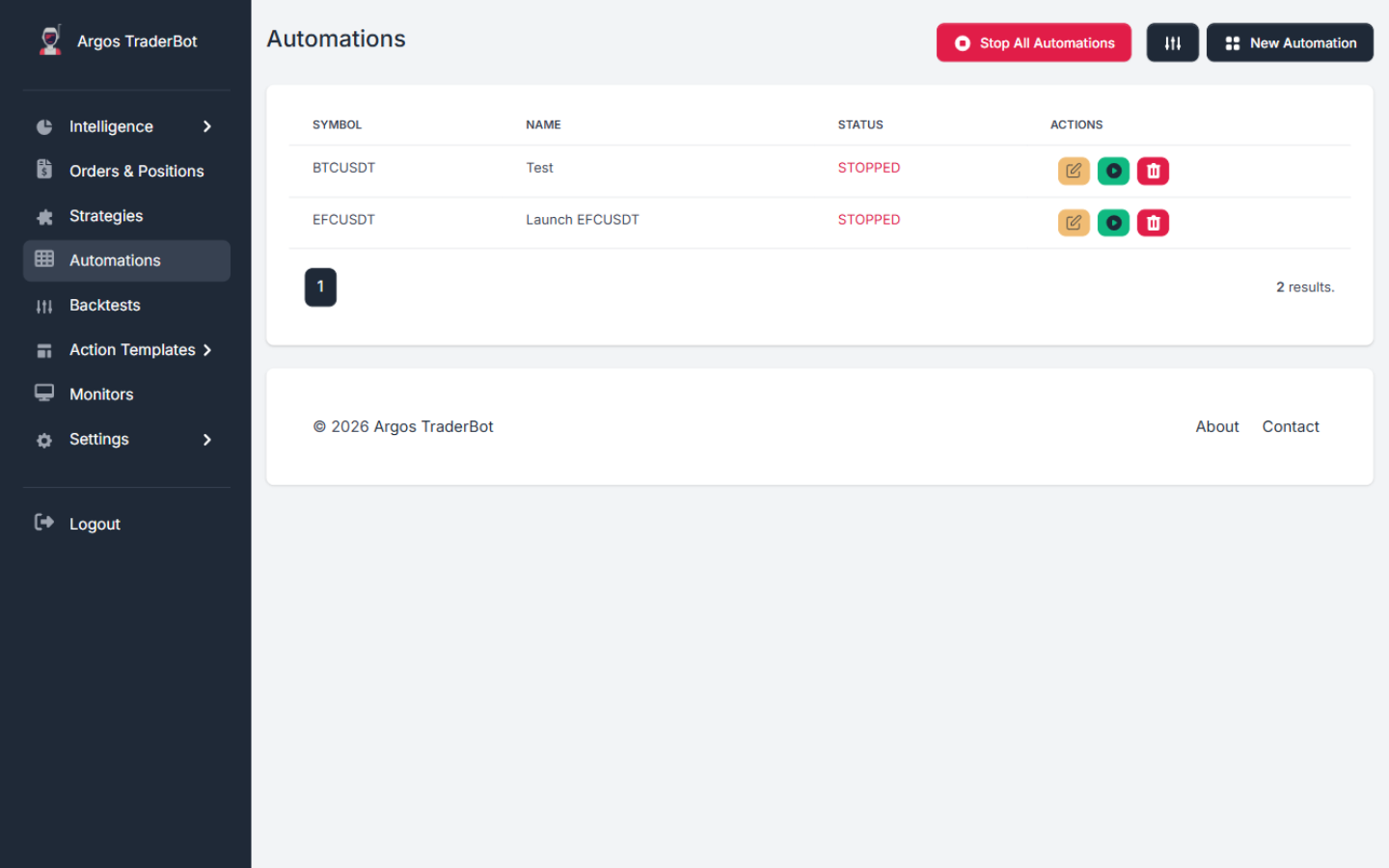
Task: Click the Monitors desktop icon
Action: click(x=44, y=393)
